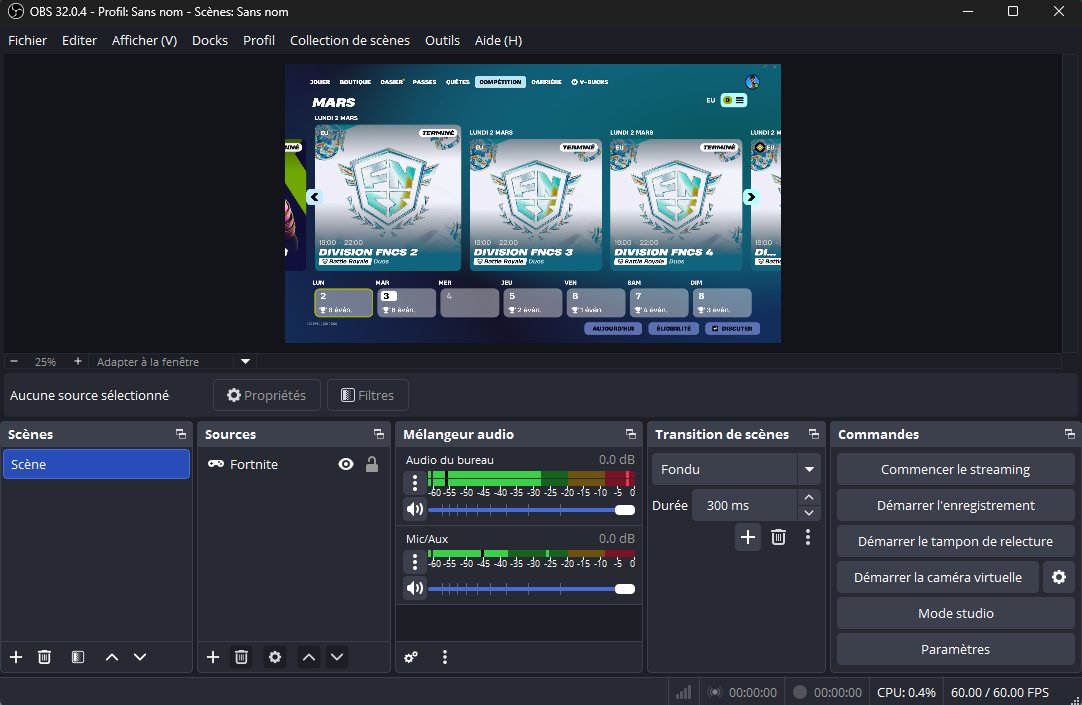This screenshot has height=705, width=1082.
Task: Move scene down arrow in Scènes dock
Action: (x=140, y=657)
